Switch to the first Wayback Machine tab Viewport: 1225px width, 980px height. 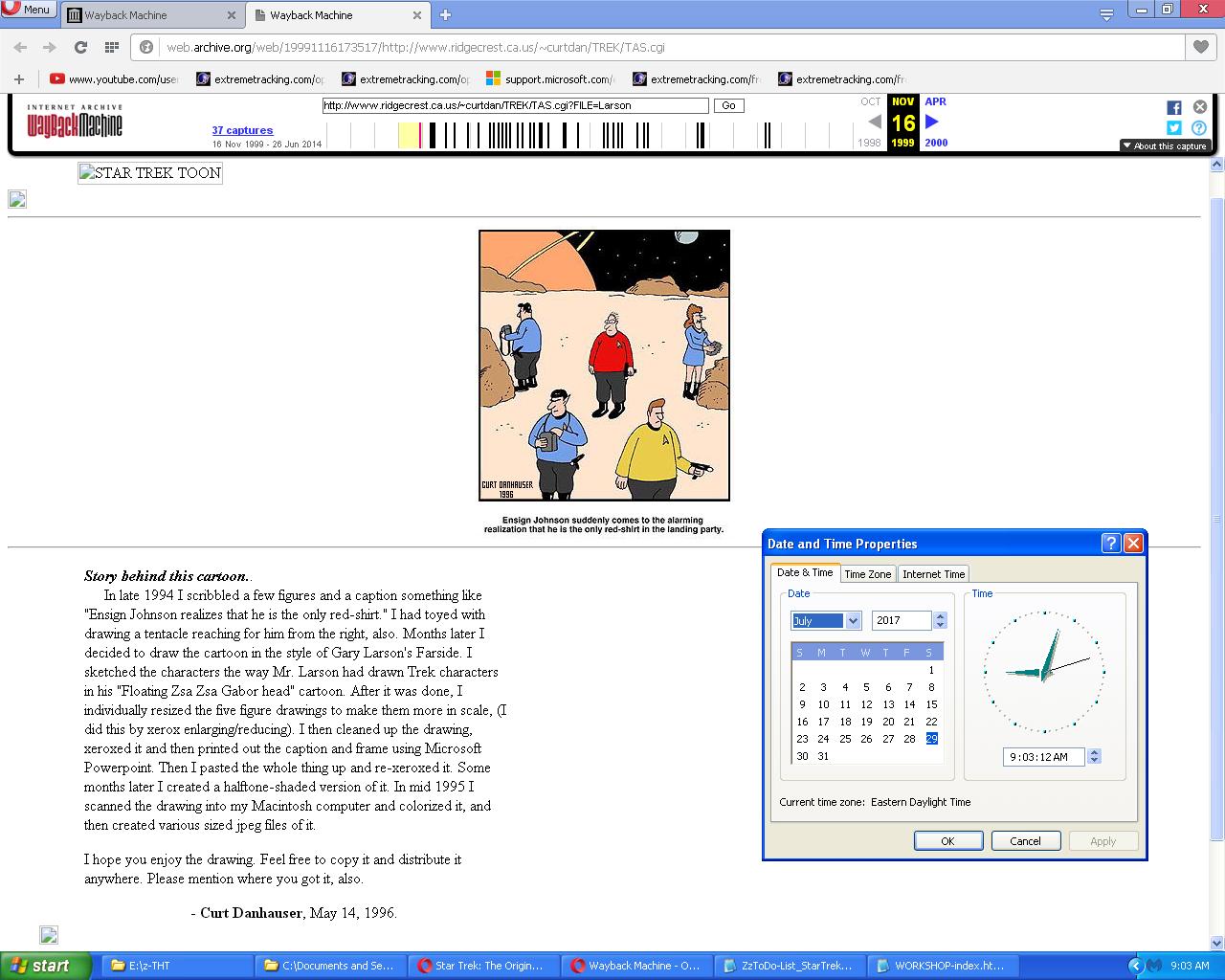pos(153,15)
